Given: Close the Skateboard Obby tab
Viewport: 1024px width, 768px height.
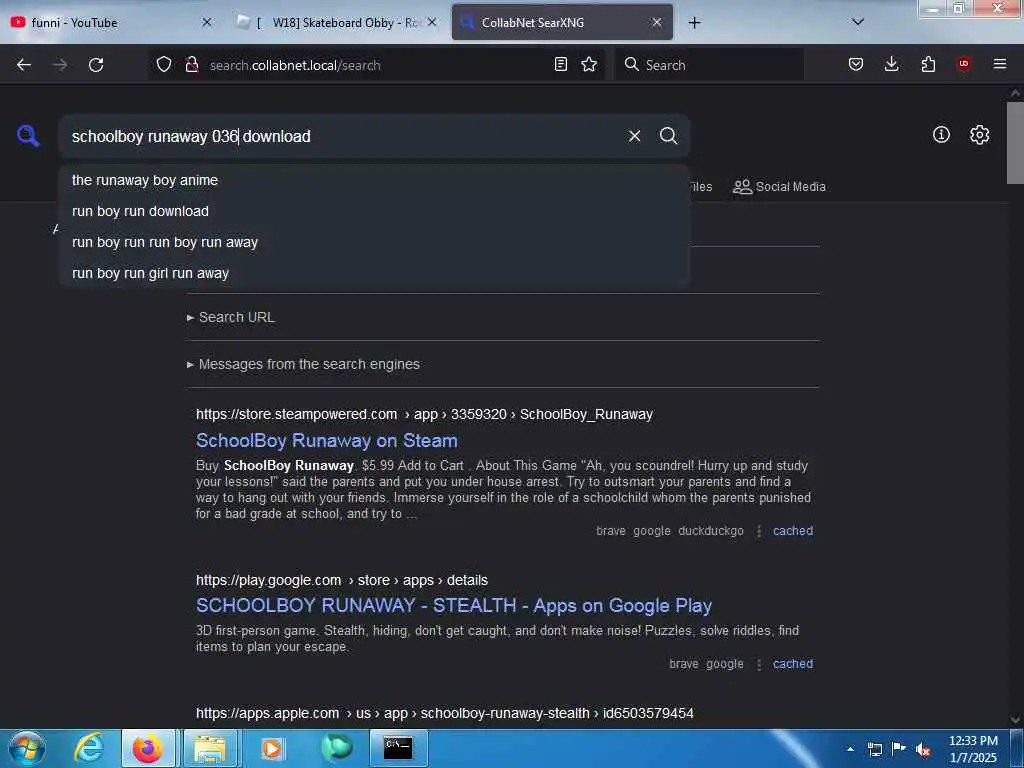Looking at the screenshot, I should pos(432,22).
